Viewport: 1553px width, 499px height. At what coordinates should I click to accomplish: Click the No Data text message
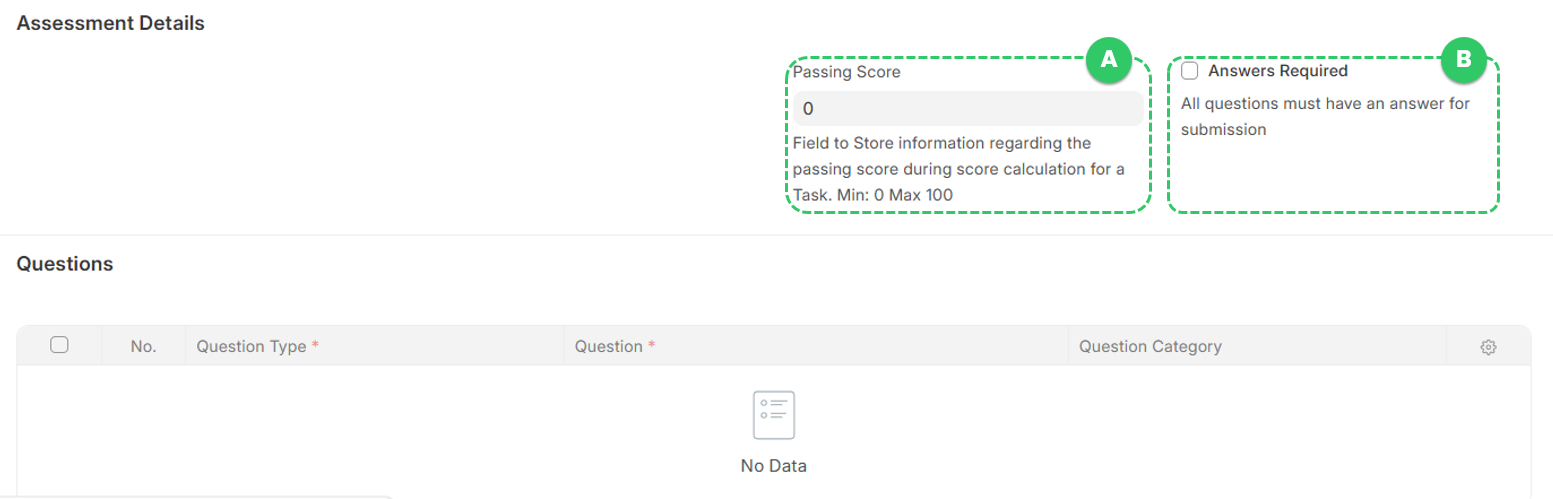(773, 466)
